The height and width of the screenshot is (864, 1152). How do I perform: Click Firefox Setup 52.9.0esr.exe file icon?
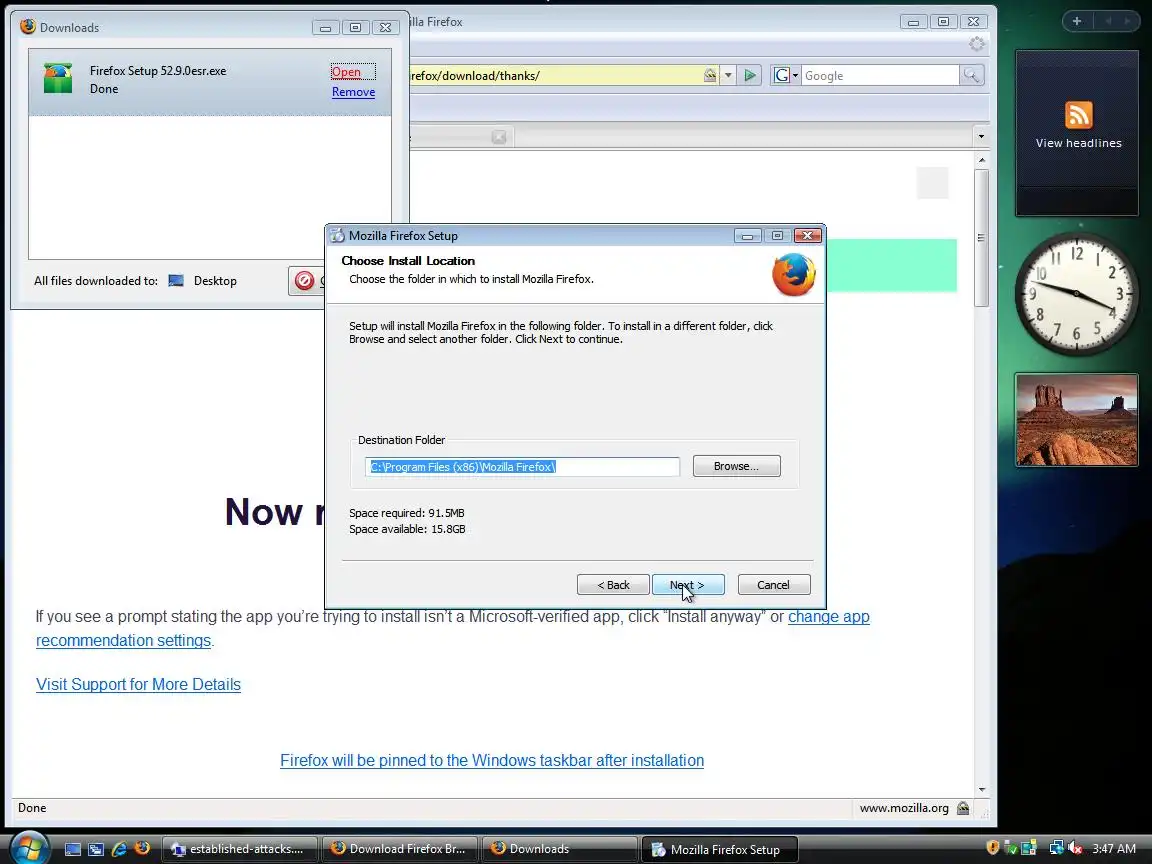tap(58, 79)
